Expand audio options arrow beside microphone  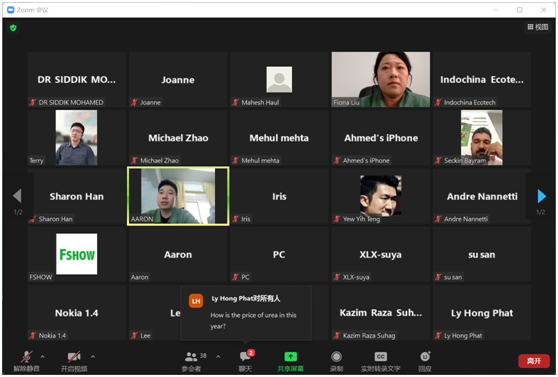pos(43,356)
